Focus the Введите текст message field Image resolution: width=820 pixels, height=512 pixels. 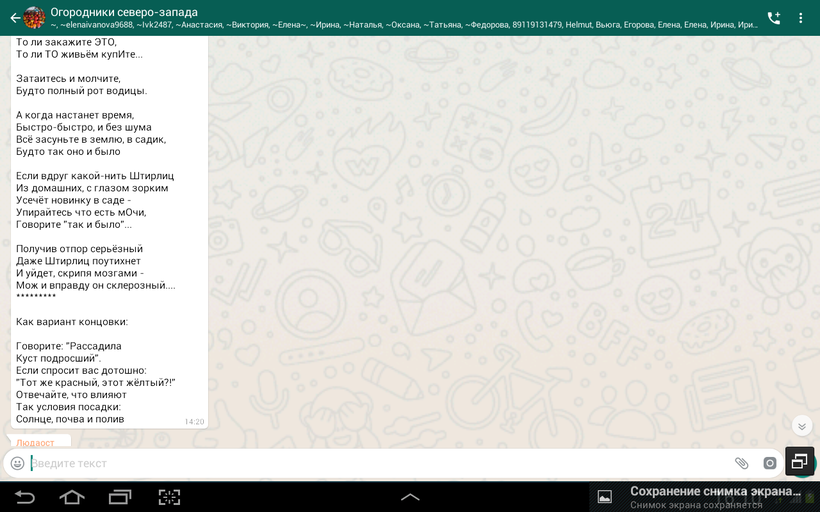click(370, 463)
